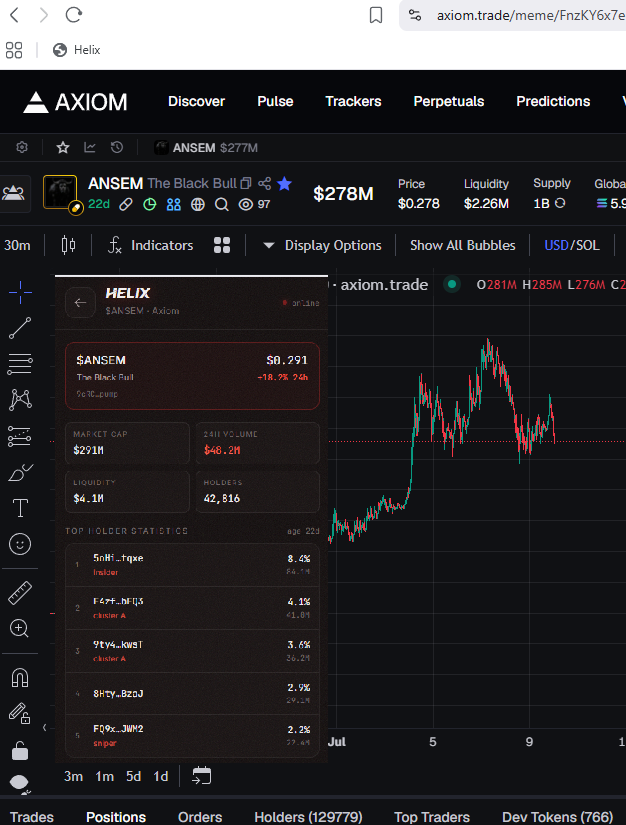Open the history clock icon

pyautogui.click(x=117, y=147)
